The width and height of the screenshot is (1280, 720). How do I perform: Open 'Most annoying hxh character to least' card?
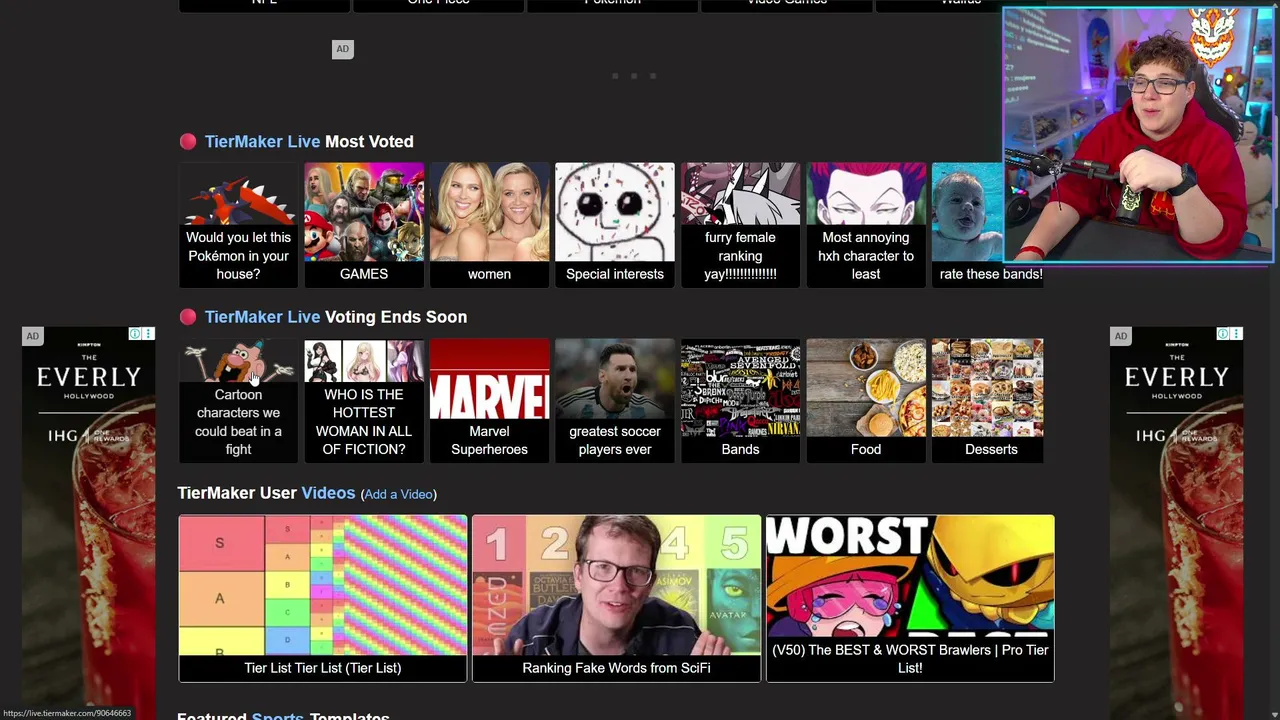click(x=866, y=225)
